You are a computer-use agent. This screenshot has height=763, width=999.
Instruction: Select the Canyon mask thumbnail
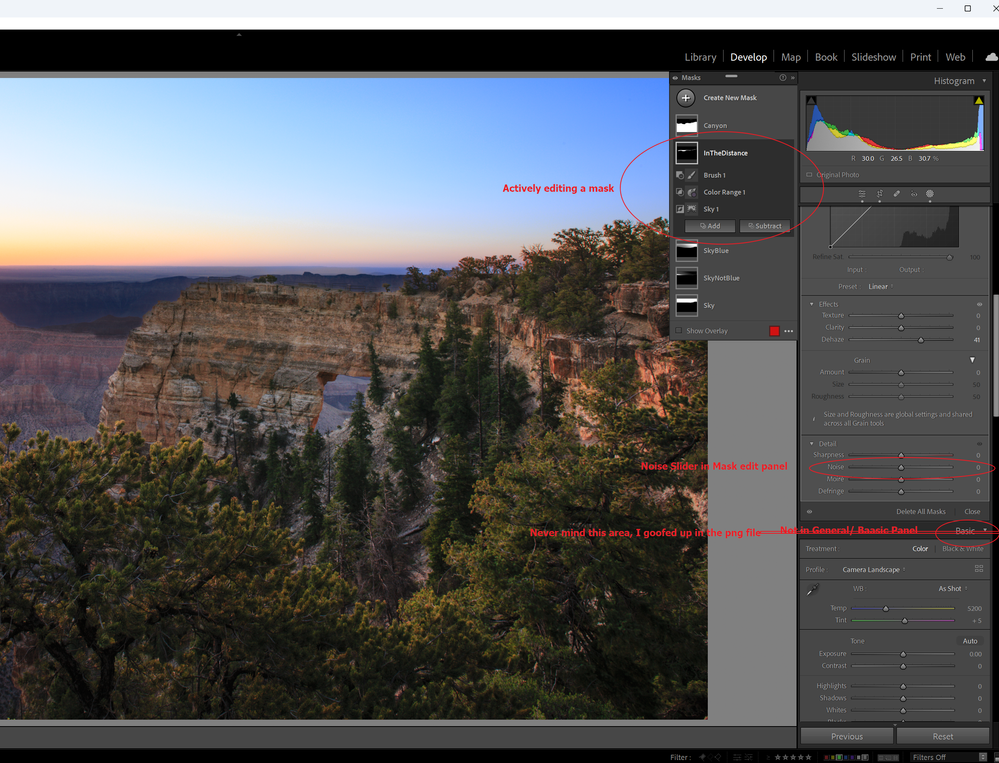pyautogui.click(x=687, y=125)
